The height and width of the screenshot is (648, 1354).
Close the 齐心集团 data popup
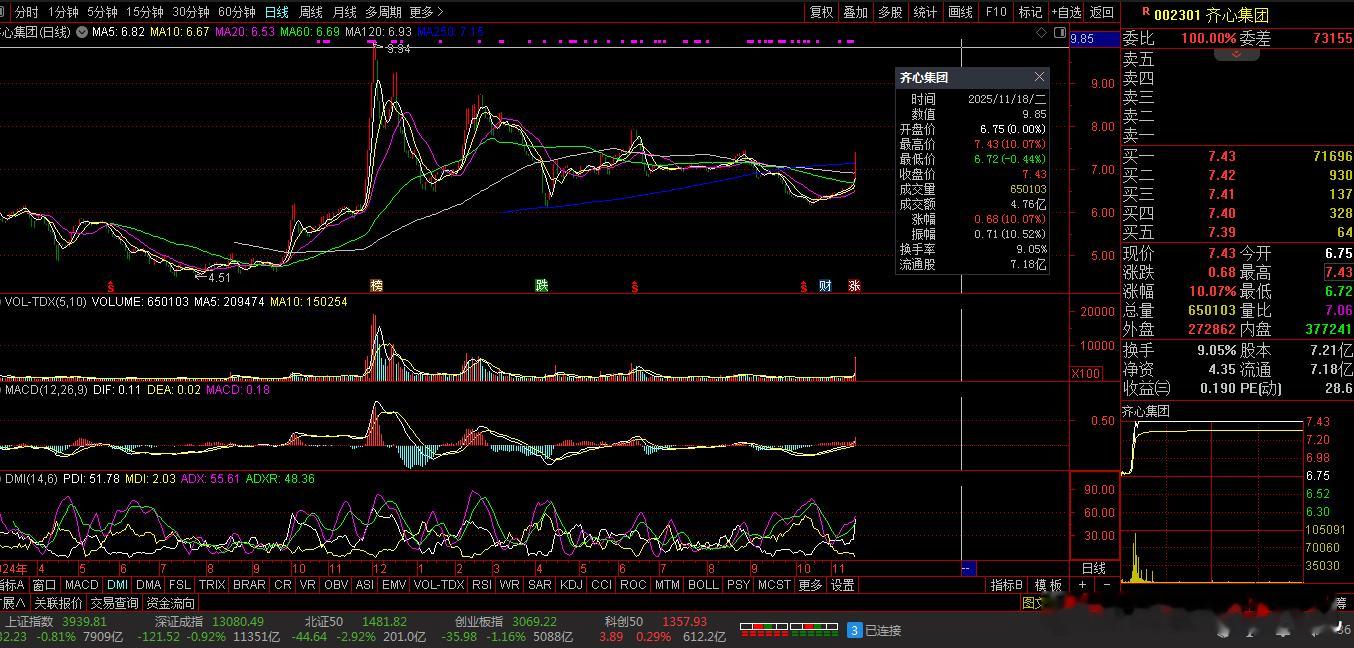pos(1039,77)
